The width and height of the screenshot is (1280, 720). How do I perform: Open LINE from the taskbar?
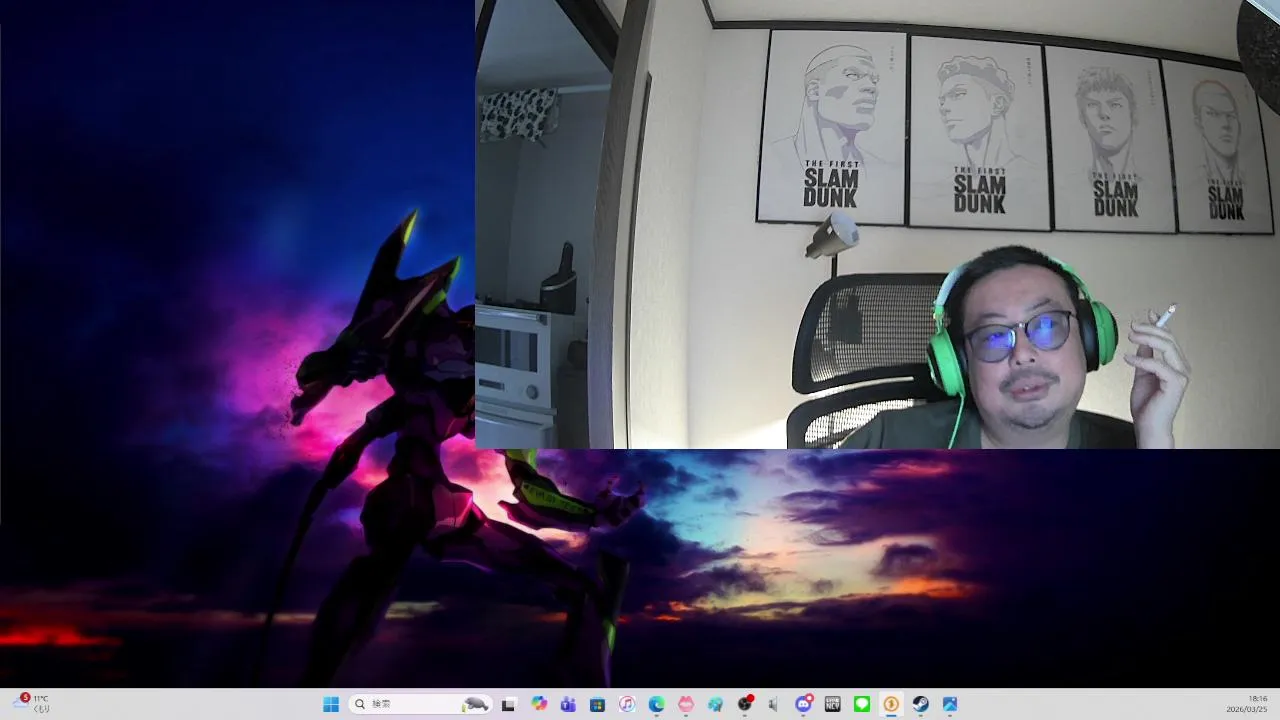pos(862,704)
